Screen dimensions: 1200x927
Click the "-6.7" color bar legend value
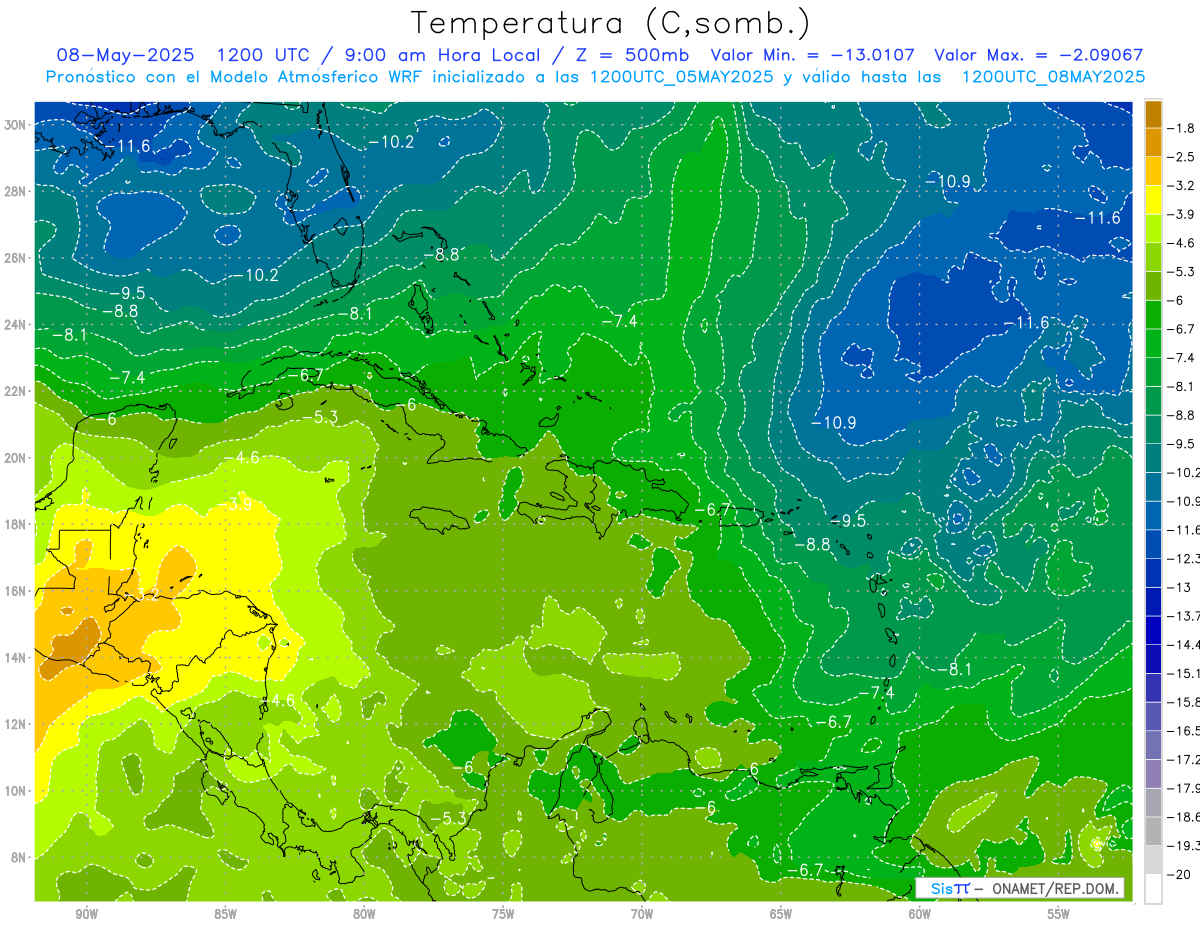(1182, 329)
